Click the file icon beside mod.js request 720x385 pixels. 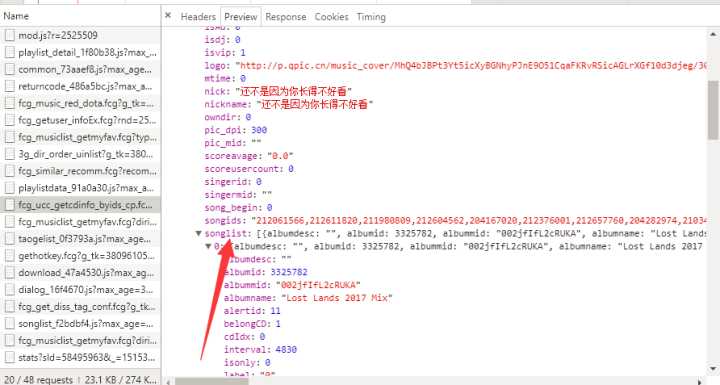(x=9, y=35)
